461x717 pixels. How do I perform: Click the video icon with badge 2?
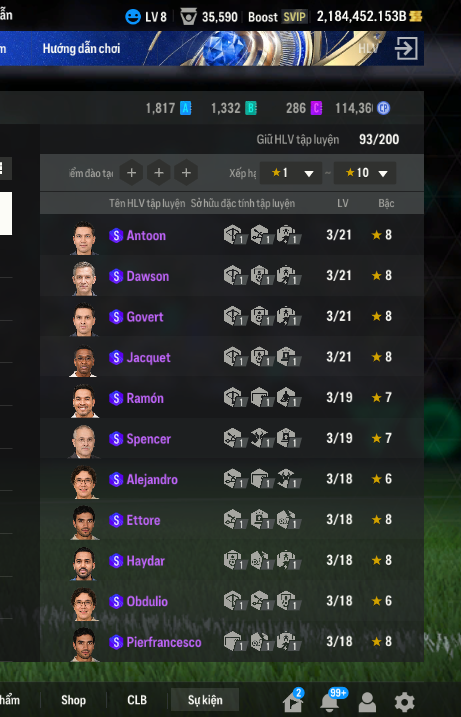(x=293, y=701)
